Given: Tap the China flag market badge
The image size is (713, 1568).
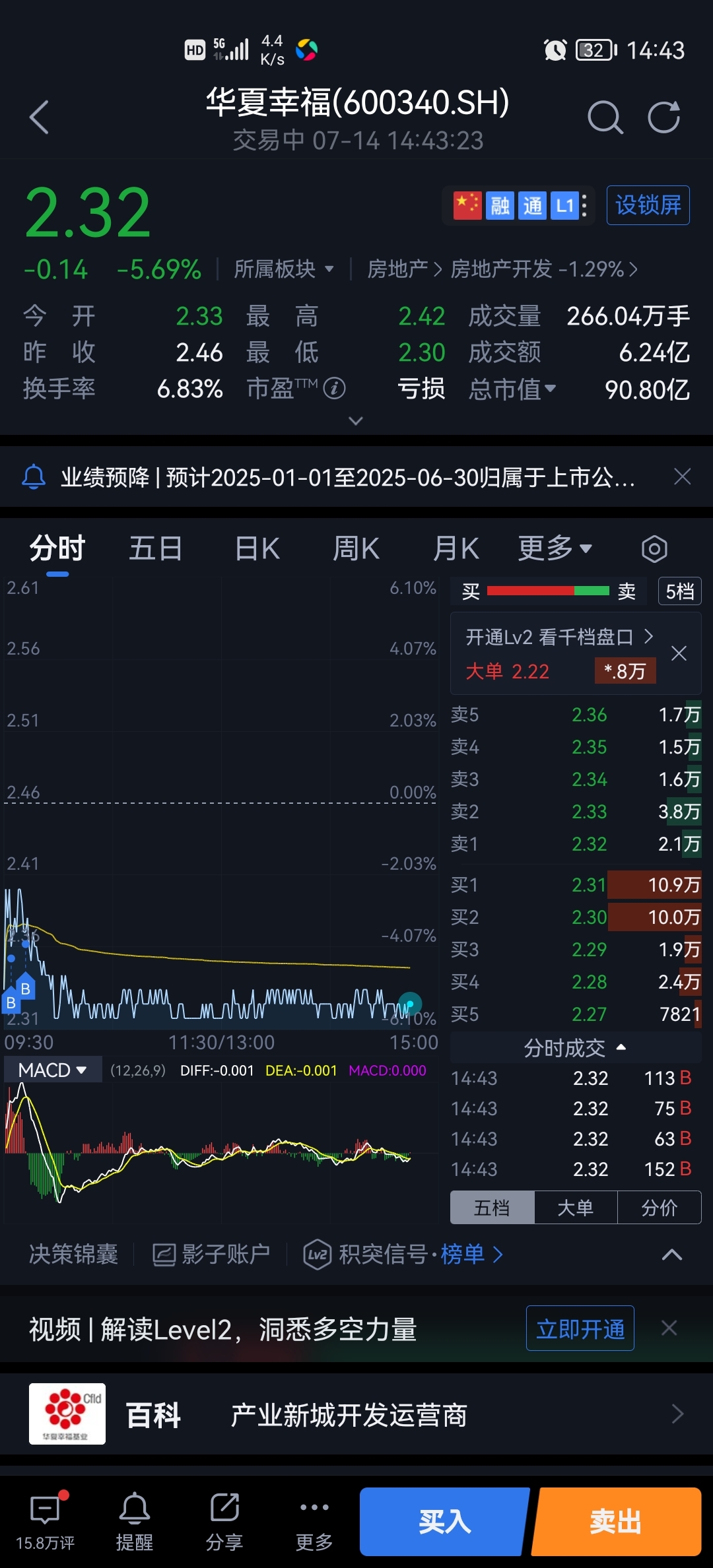Looking at the screenshot, I should pos(467,205).
